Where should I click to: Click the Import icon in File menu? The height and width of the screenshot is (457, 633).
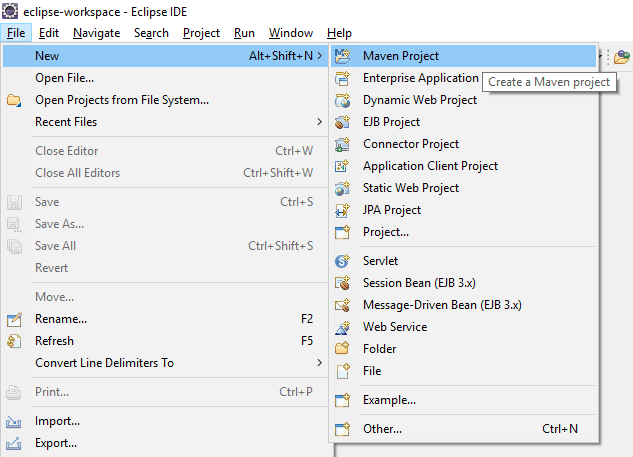(14, 421)
